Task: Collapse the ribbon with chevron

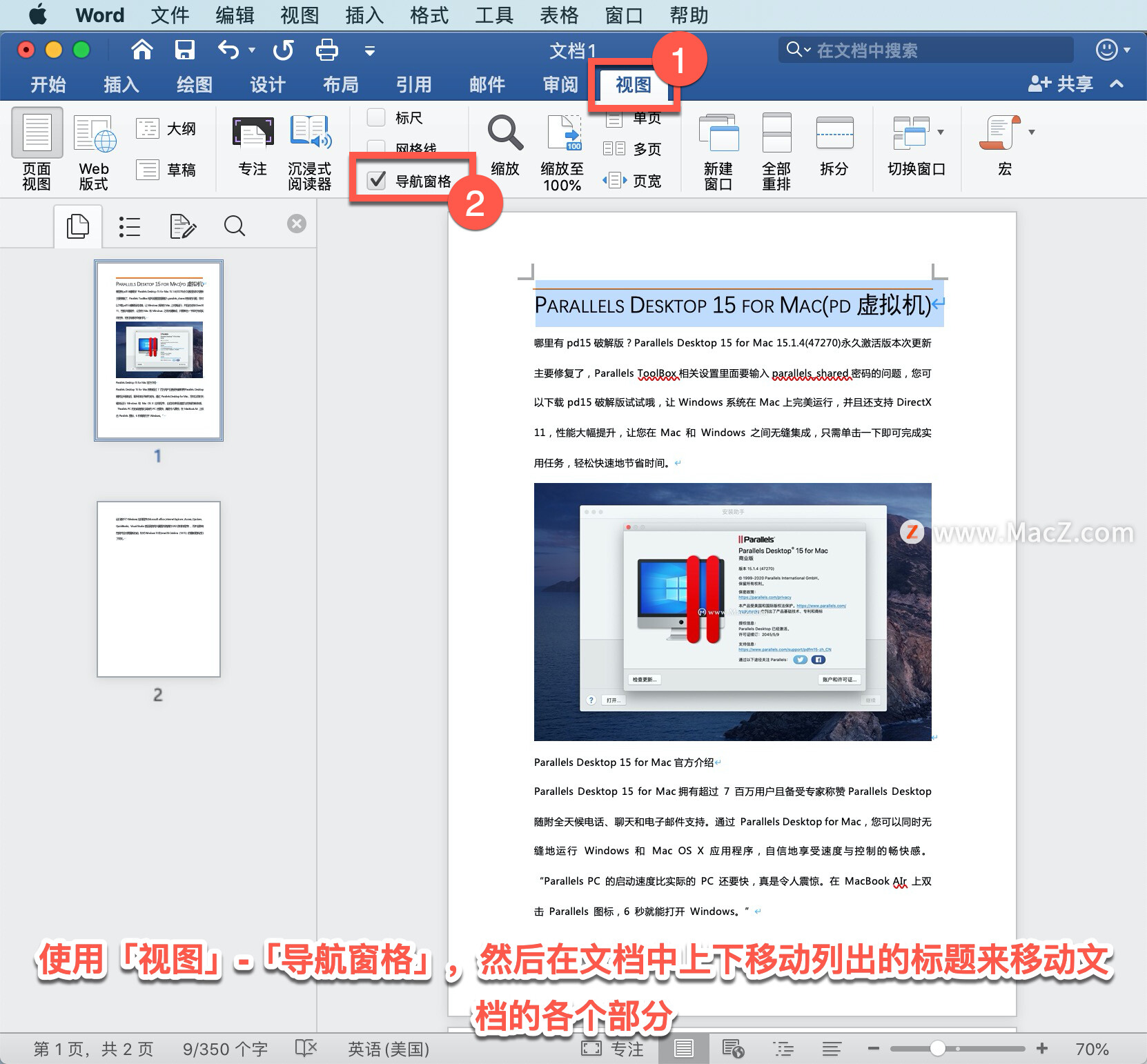Action: (1117, 84)
